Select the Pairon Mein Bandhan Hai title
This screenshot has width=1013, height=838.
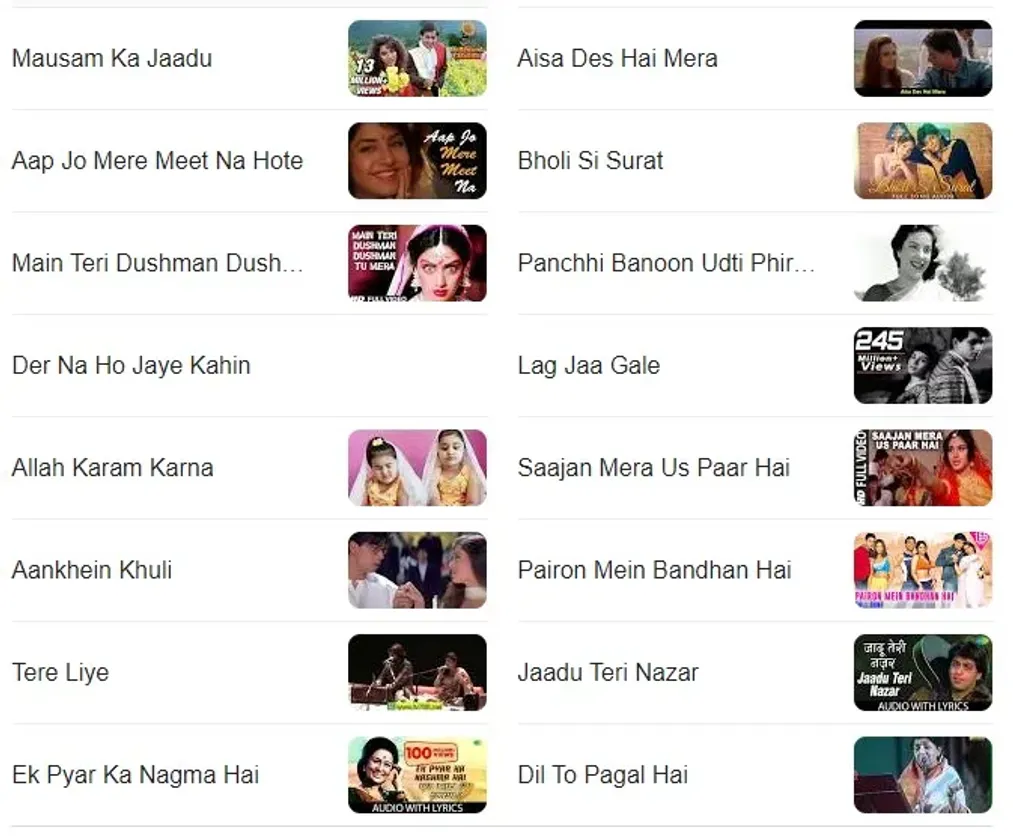click(654, 570)
